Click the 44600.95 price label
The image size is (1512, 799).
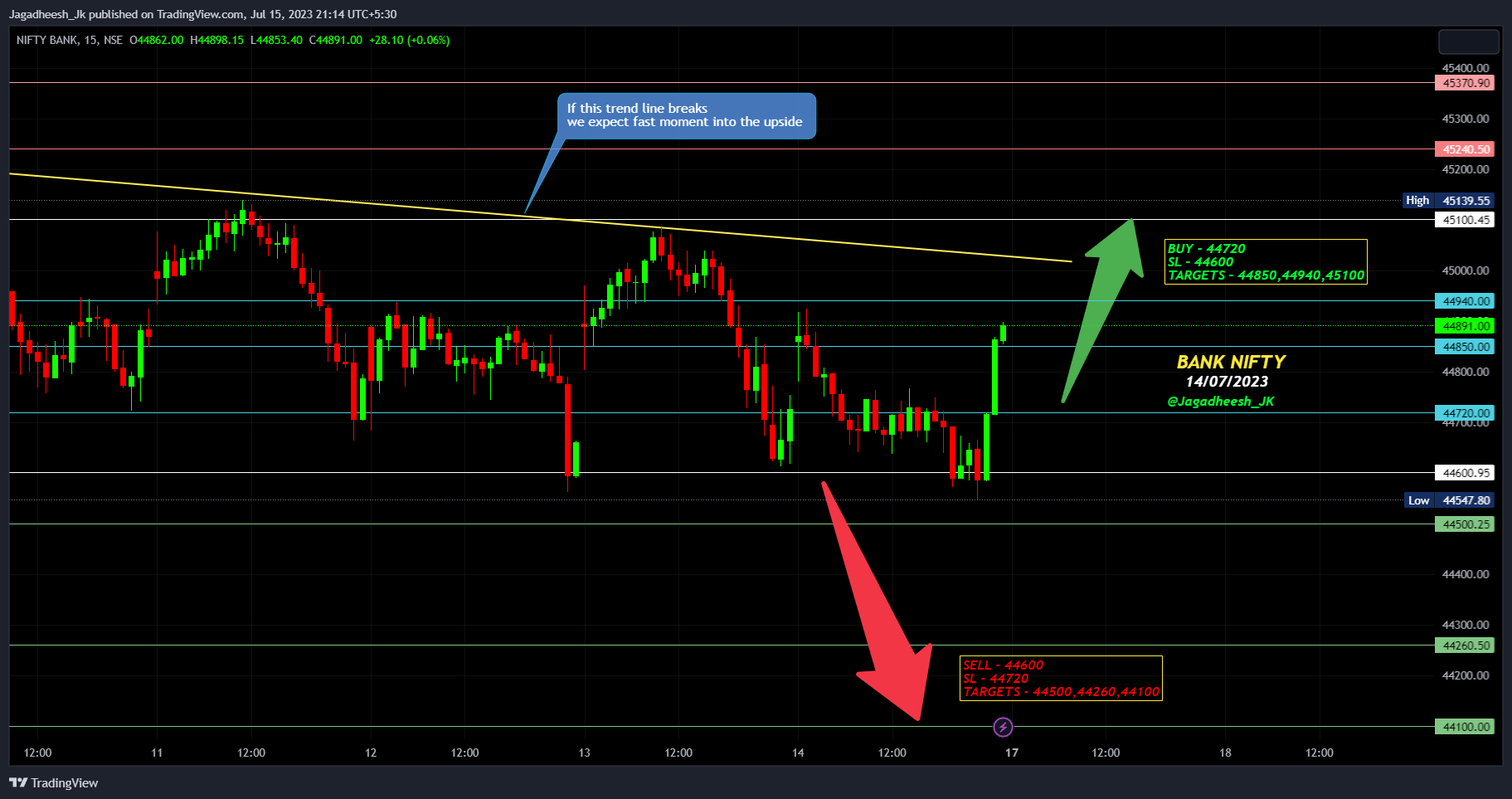coord(1465,473)
